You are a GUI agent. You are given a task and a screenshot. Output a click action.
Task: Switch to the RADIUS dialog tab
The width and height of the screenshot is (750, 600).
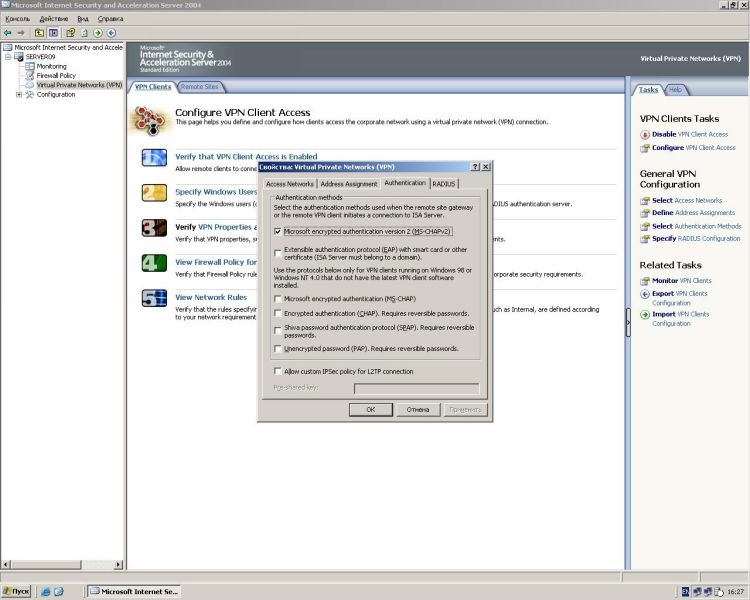[x=444, y=184]
